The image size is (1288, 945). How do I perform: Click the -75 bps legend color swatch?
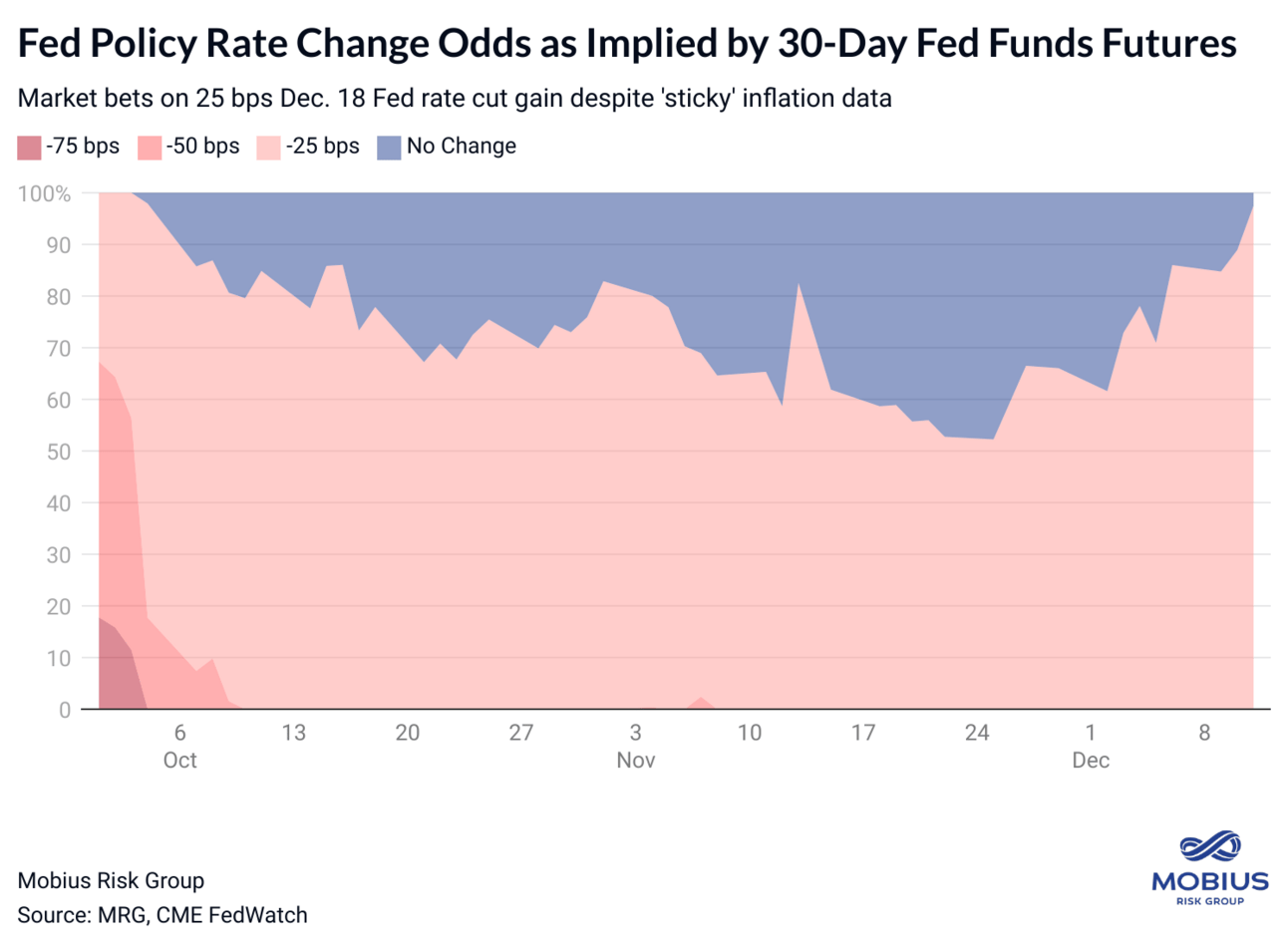pyautogui.click(x=30, y=148)
